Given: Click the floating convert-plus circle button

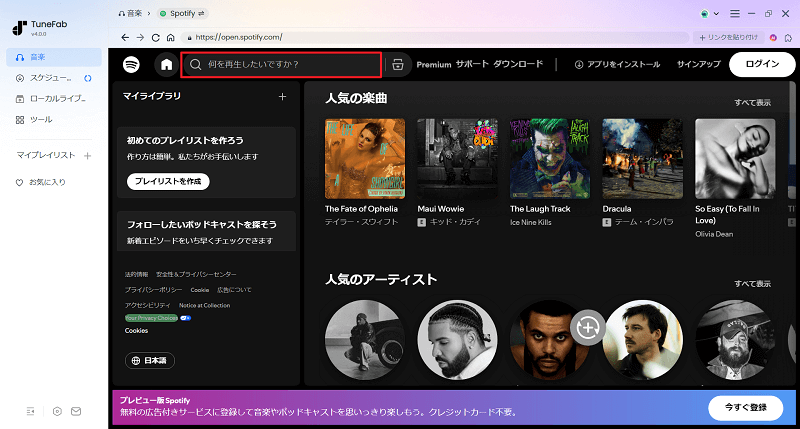Looking at the screenshot, I should [588, 327].
